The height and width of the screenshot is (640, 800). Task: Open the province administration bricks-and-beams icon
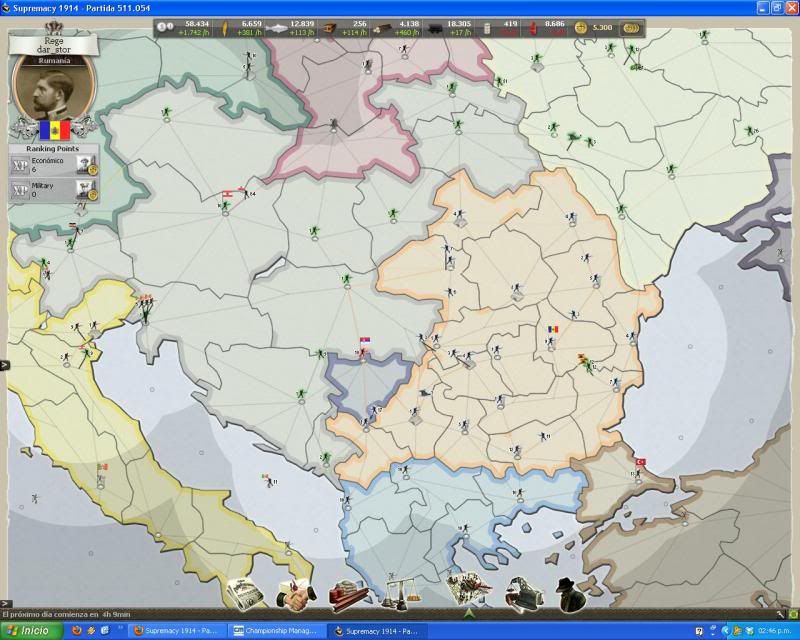pos(348,595)
